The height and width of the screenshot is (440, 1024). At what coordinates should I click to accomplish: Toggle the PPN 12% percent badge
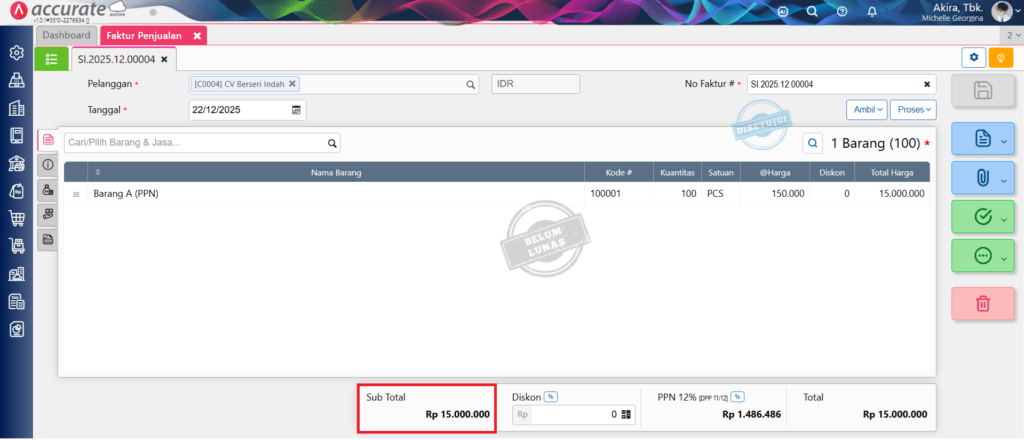[738, 397]
